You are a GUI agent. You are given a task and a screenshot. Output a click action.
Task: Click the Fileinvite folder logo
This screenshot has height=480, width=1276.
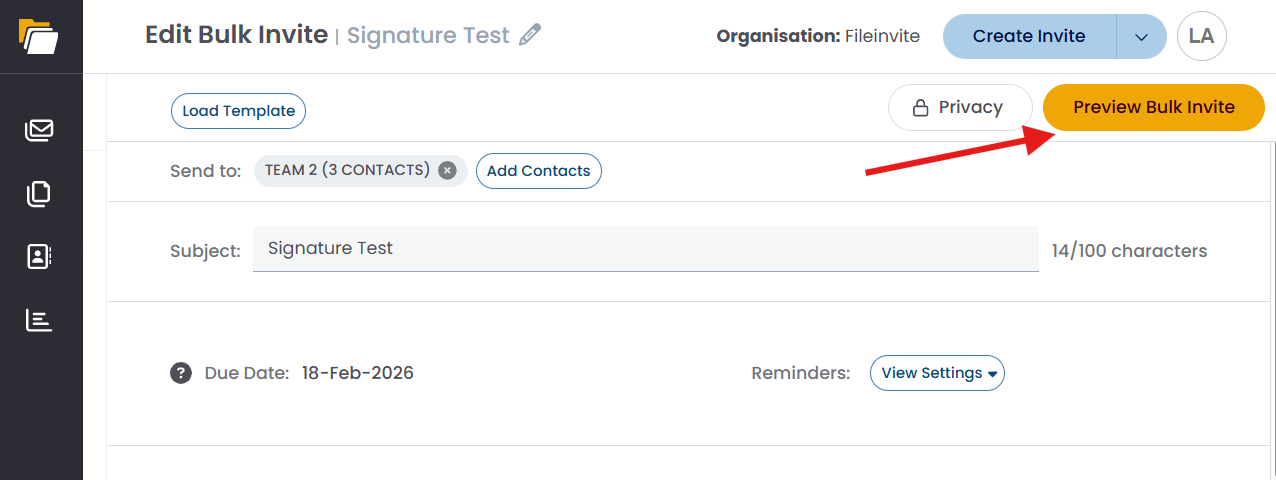pyautogui.click(x=39, y=35)
